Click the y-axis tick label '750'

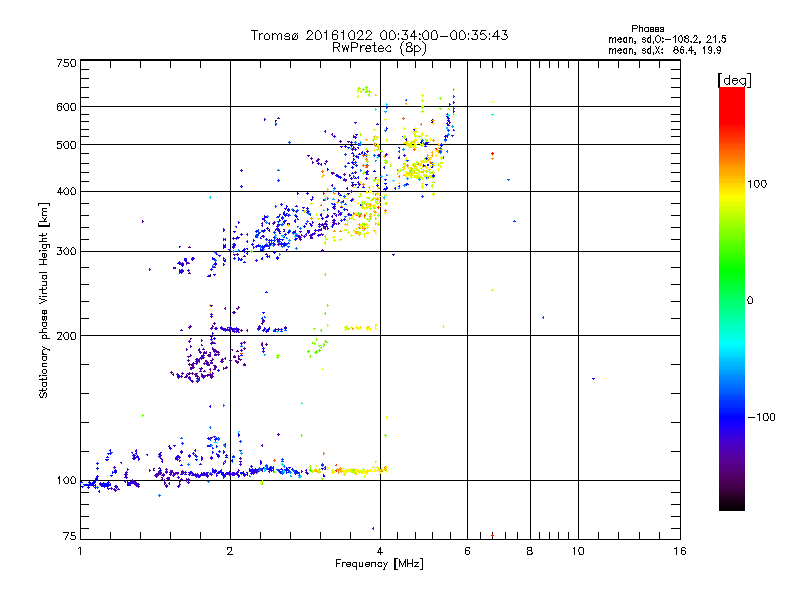(x=66, y=63)
